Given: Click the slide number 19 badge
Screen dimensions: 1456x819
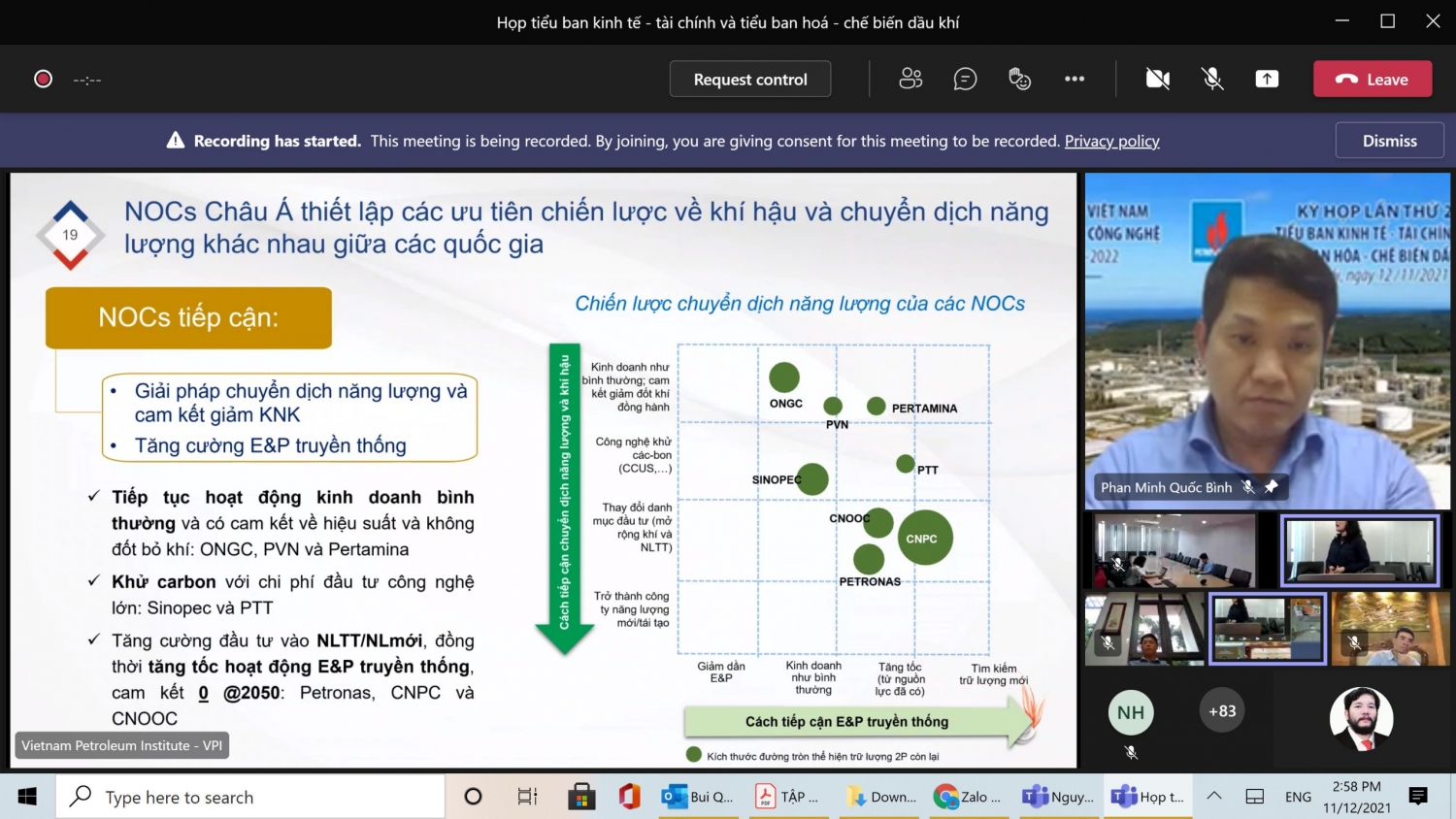Looking at the screenshot, I should (70, 235).
